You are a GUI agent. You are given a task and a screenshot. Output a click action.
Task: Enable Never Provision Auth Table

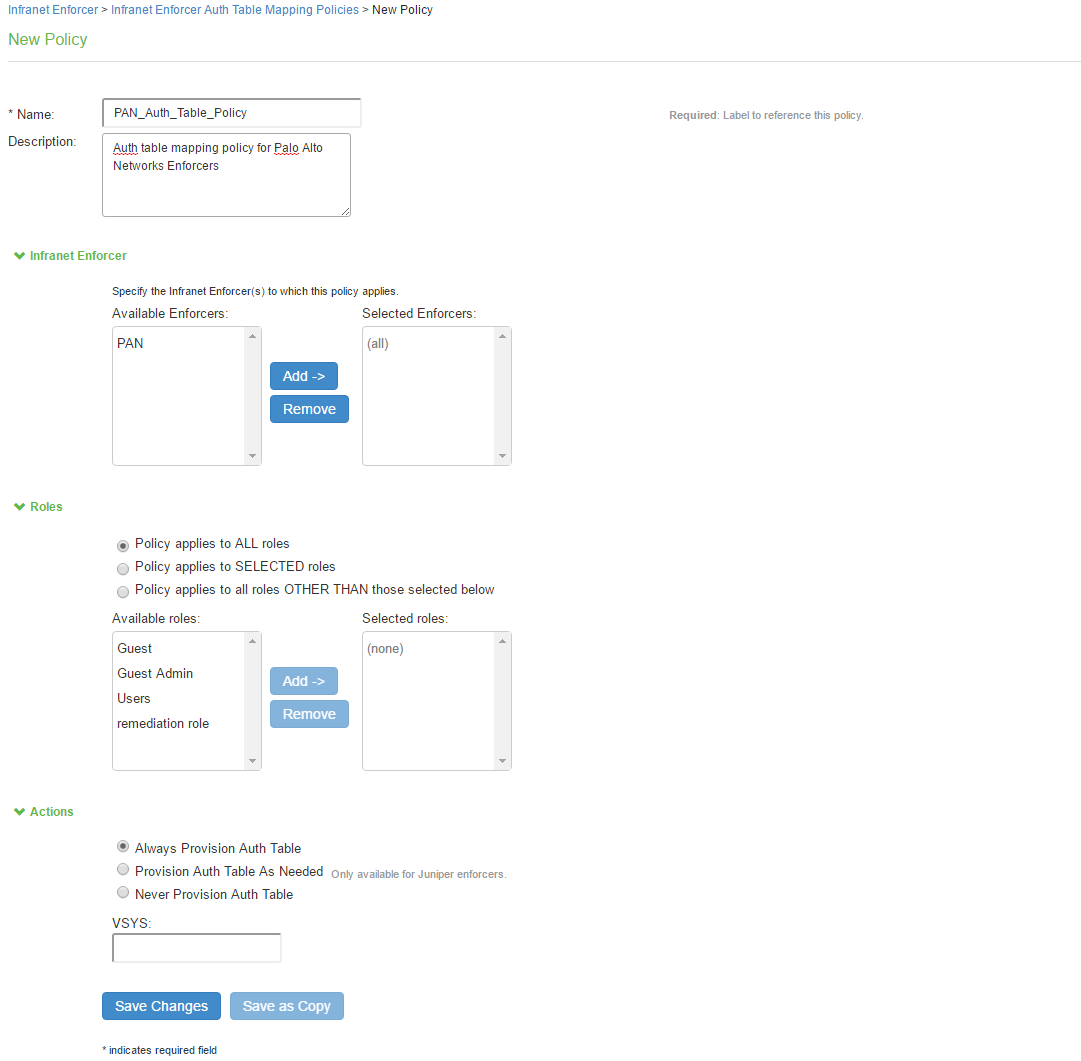(x=122, y=892)
